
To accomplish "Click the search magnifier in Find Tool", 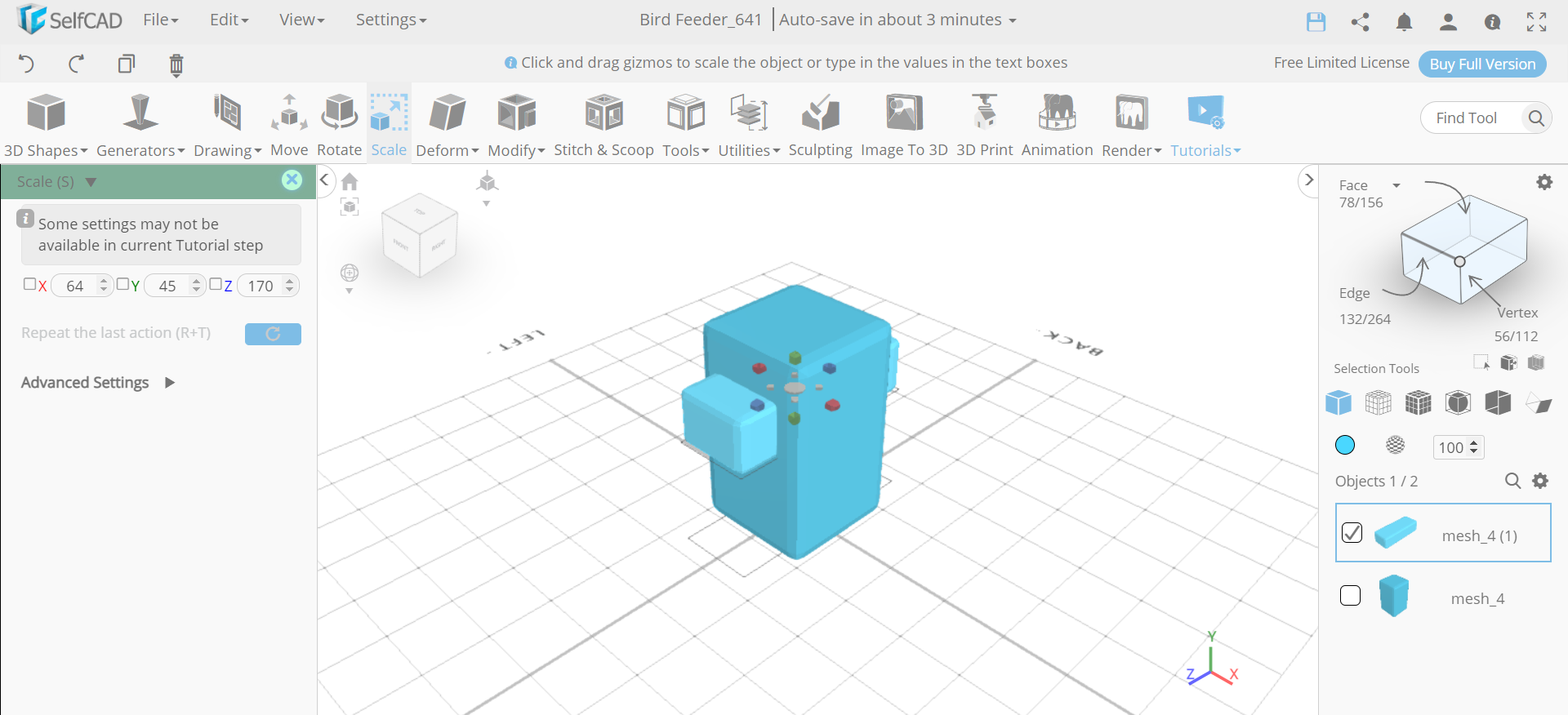I will click(1535, 118).
